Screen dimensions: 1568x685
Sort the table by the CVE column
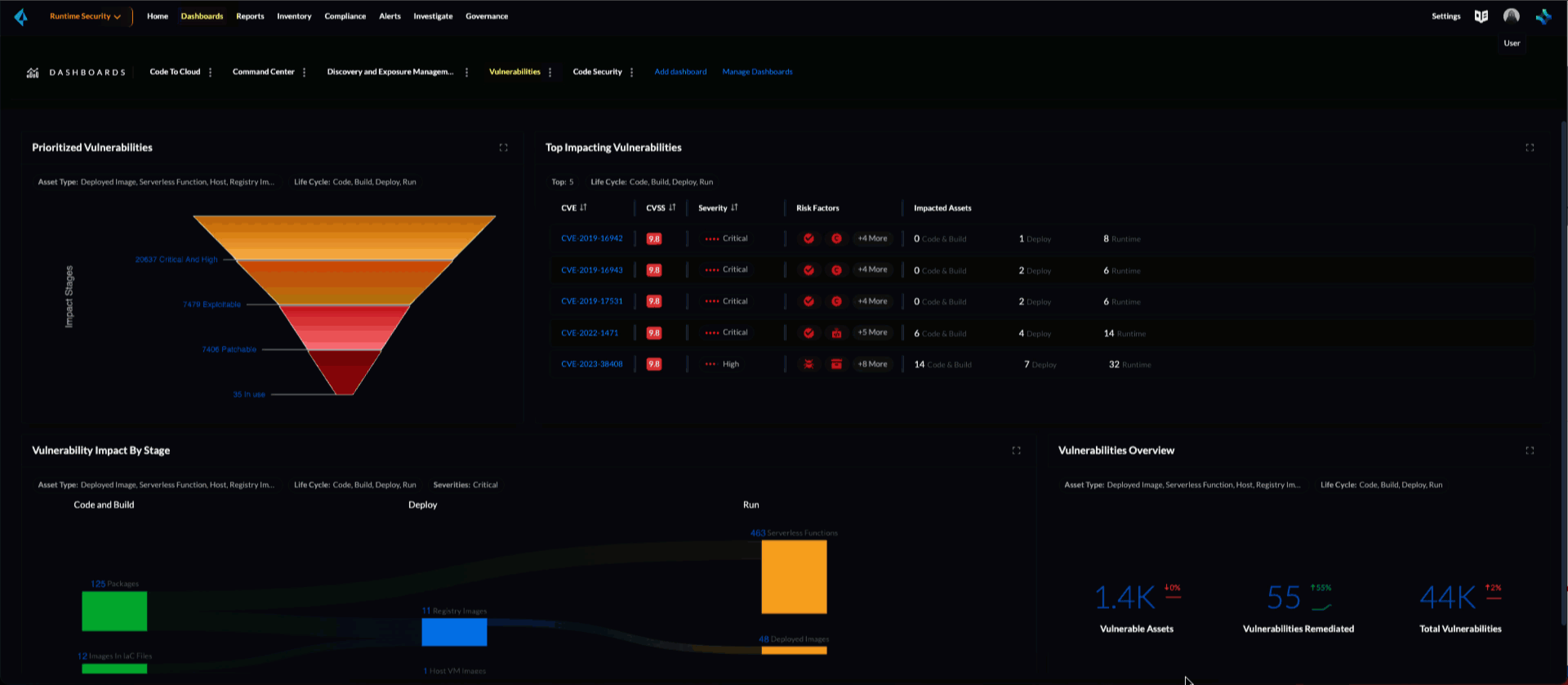click(583, 208)
